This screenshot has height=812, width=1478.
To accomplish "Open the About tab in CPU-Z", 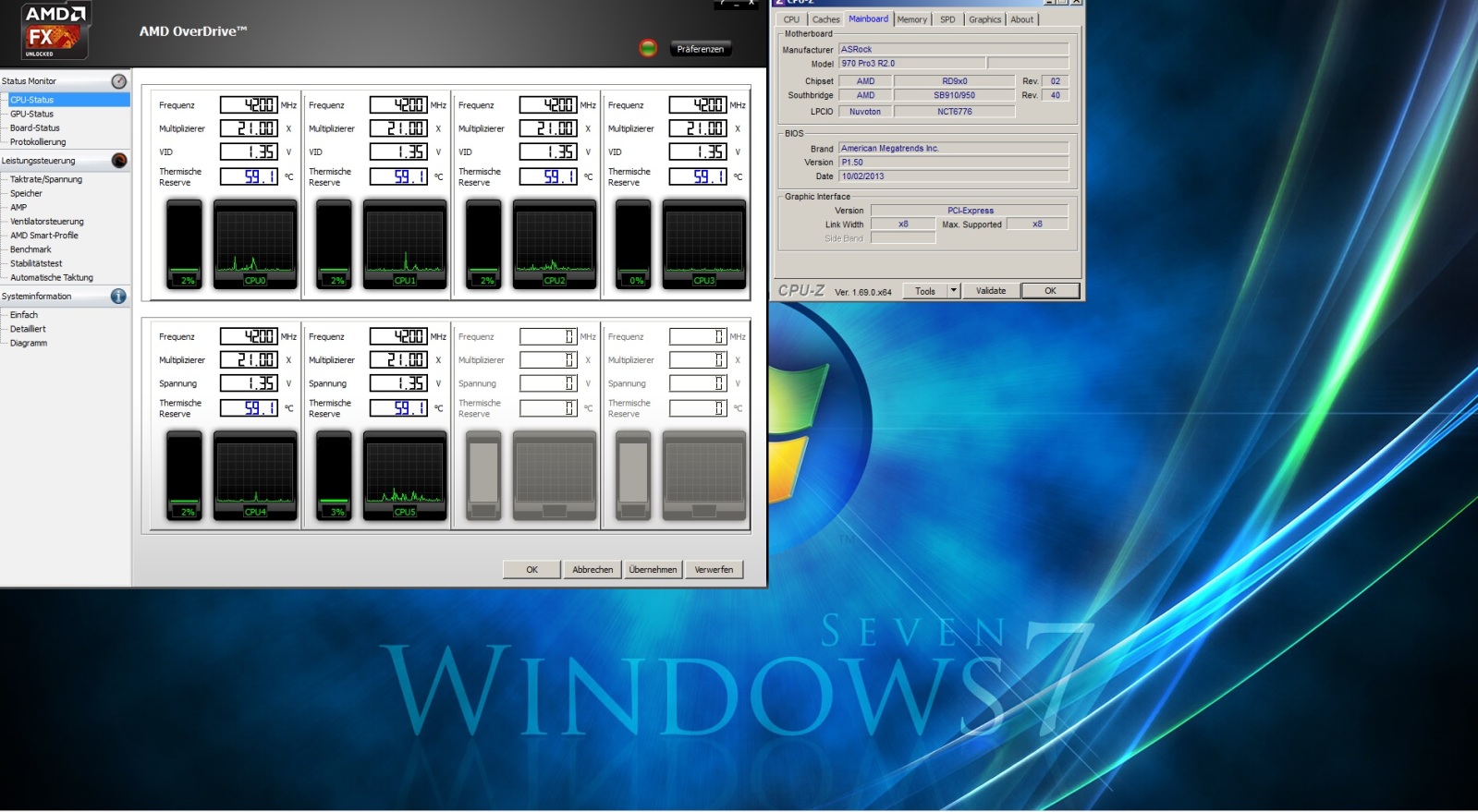I will [1022, 19].
